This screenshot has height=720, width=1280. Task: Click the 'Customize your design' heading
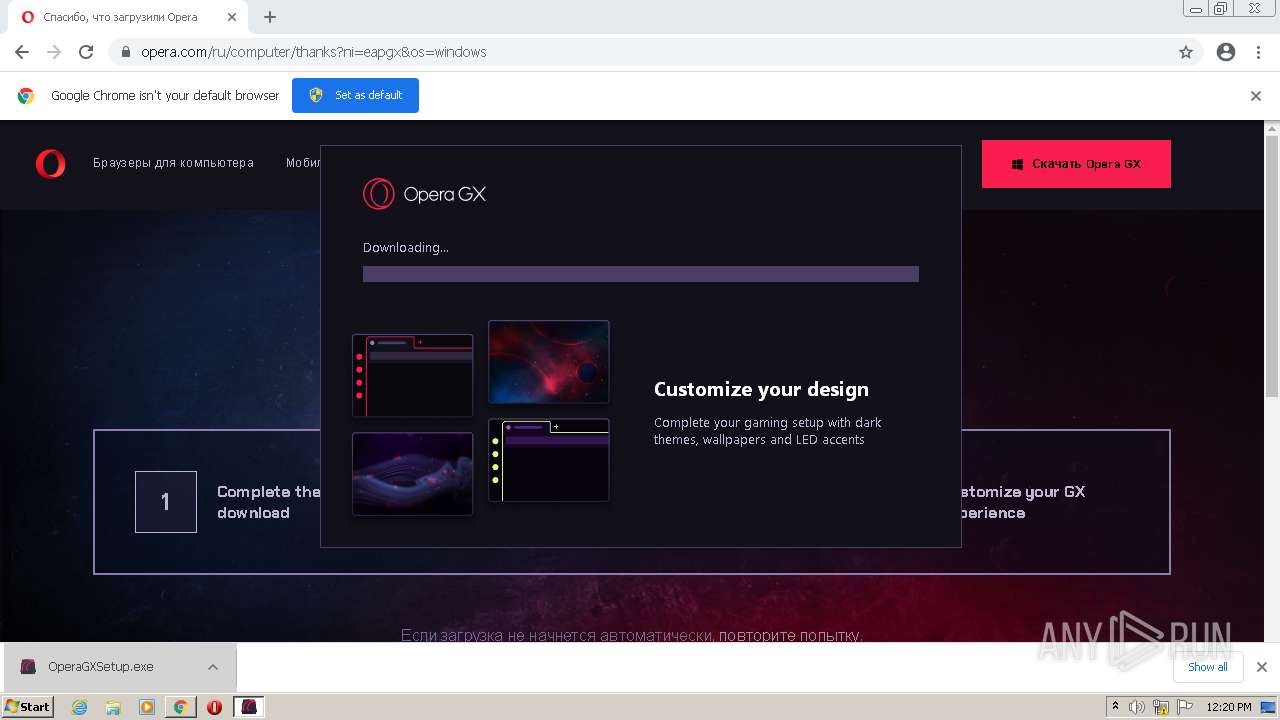point(761,389)
